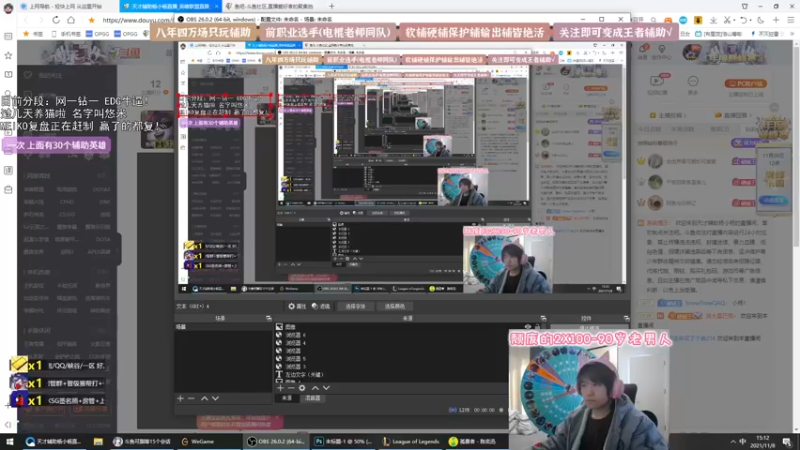
Task: Move scene up arrow in Scenes panel
Action: click(204, 398)
